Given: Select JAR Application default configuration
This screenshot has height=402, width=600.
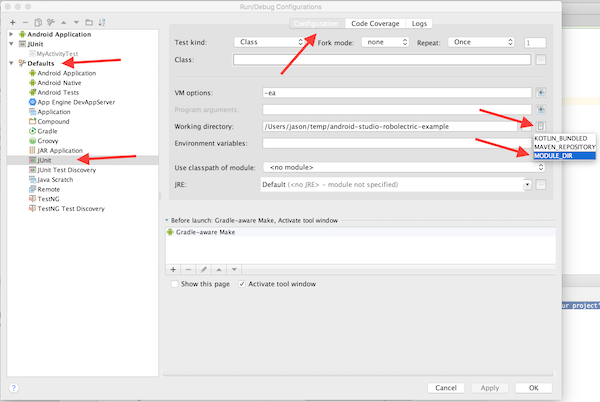Looking at the screenshot, I should point(60,151).
